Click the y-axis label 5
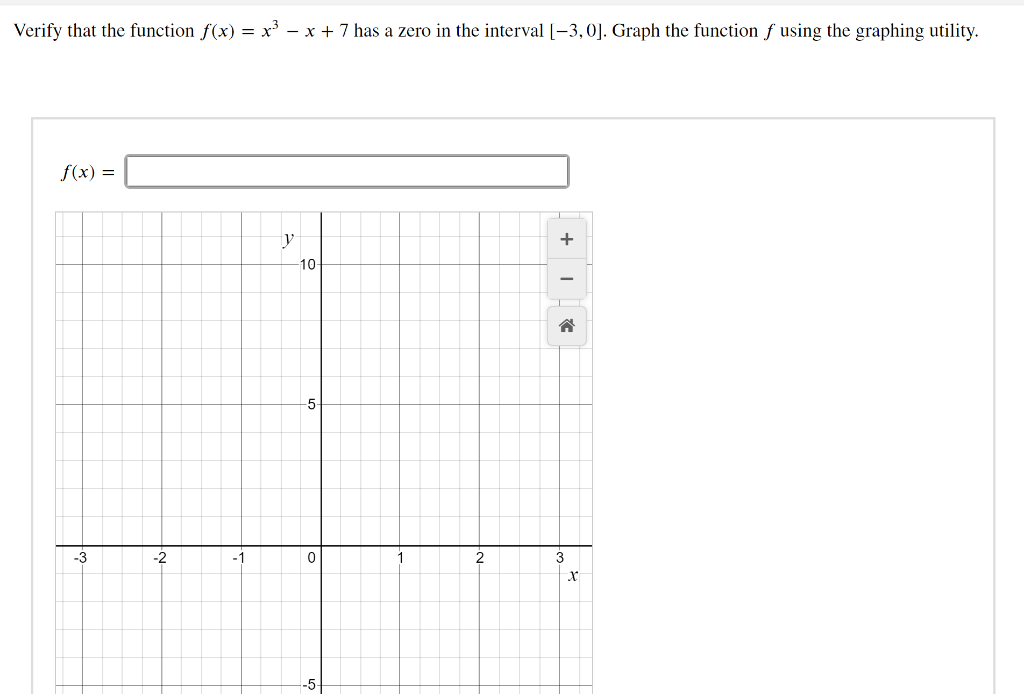Screen dimensions: 1024x694 pos(312,404)
